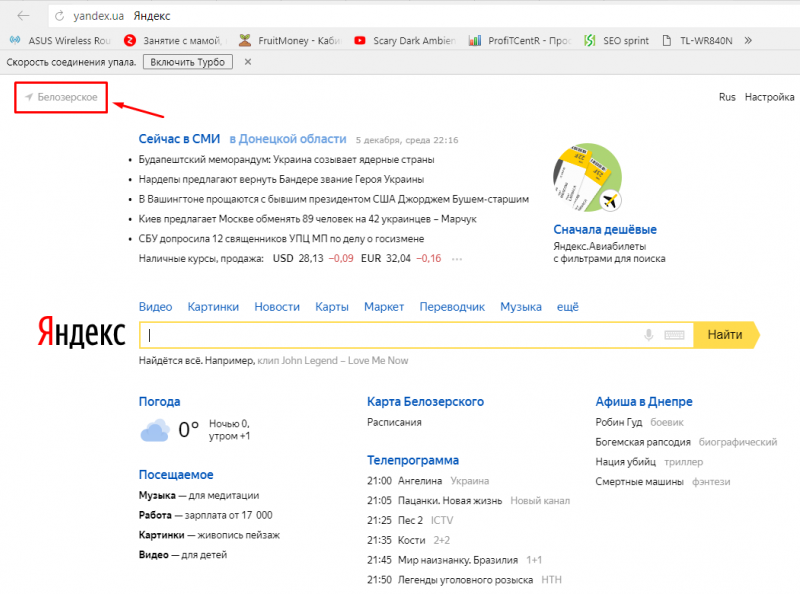The height and width of the screenshot is (594, 800).
Task: Open Scary Dark Ambient YouTube bookmark
Action: click(405, 41)
